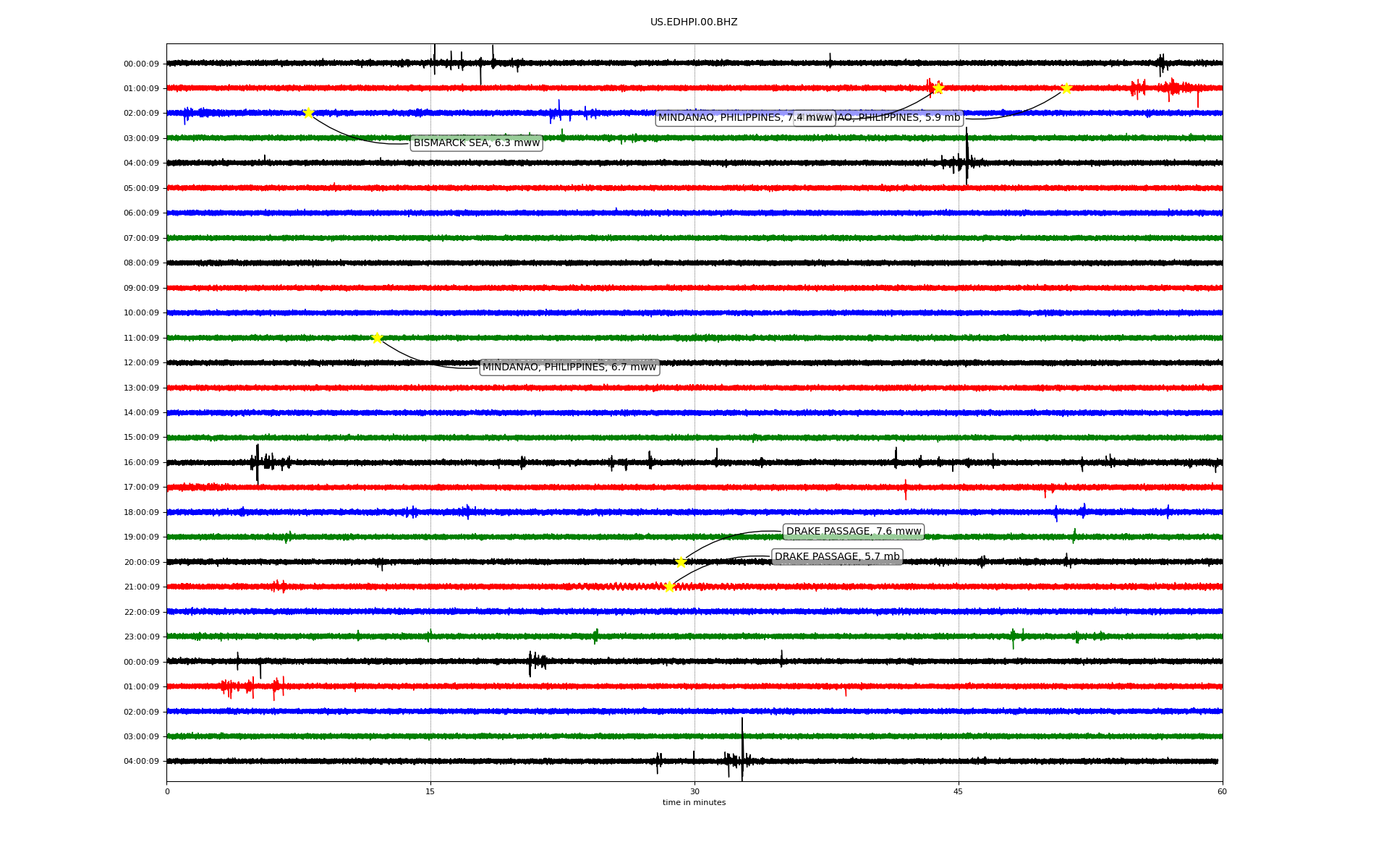1389x868 pixels.
Task: Click the DRAKE PASSAGE, 5.7 mb annotation
Action: 837,557
